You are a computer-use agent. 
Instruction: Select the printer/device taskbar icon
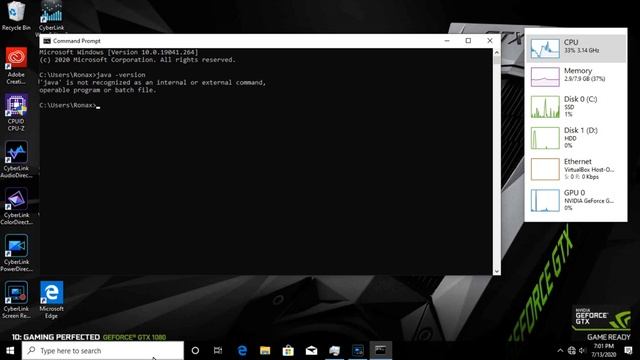point(334,351)
